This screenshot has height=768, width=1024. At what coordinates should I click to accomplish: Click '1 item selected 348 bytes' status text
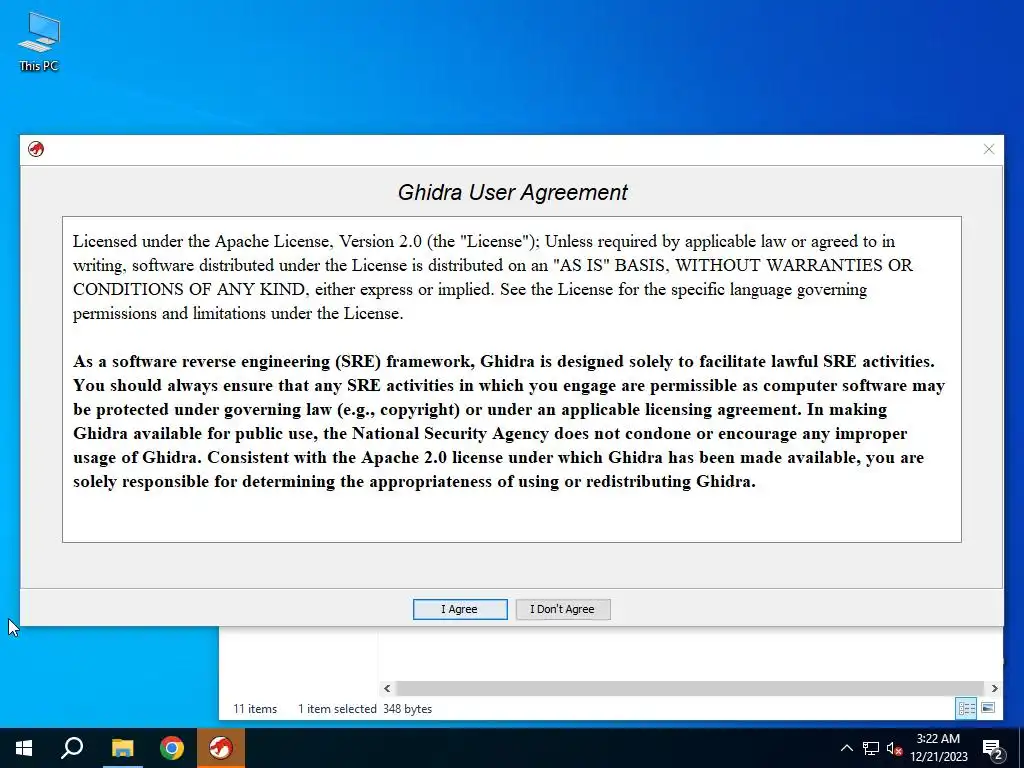(x=365, y=709)
